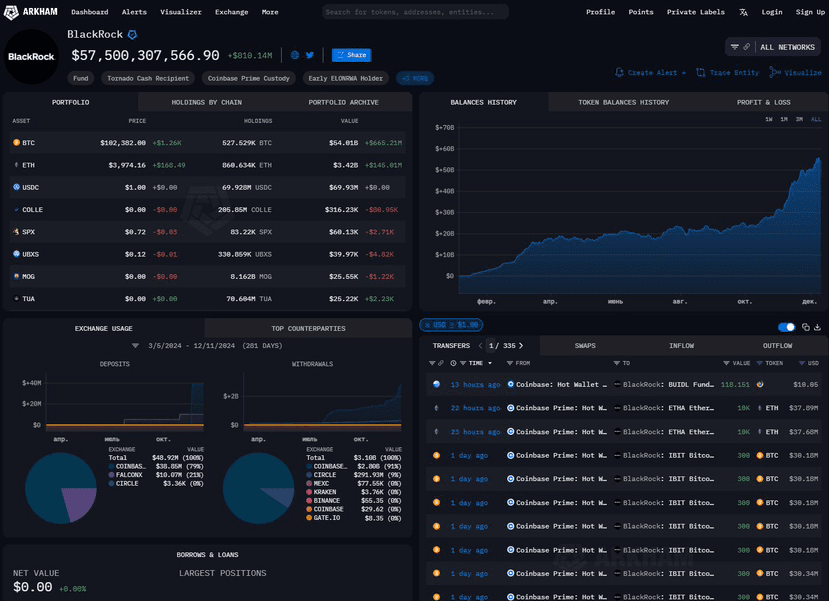Click the USDC coin icon in portfolio
Screen dimensions: 829x601
pos(16,187)
